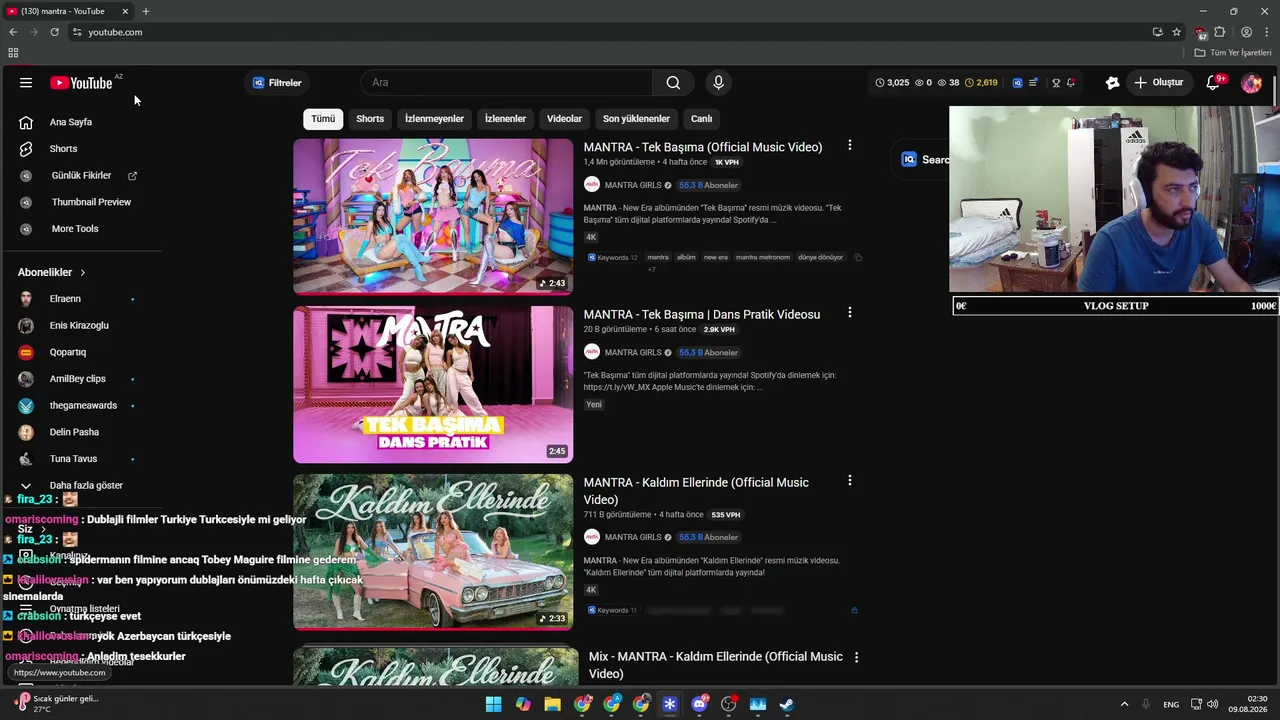Select the İzlenenler filter chip

point(505,119)
